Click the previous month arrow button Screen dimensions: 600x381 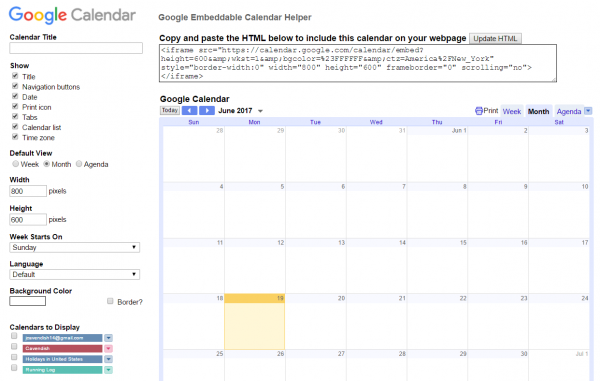(x=189, y=111)
